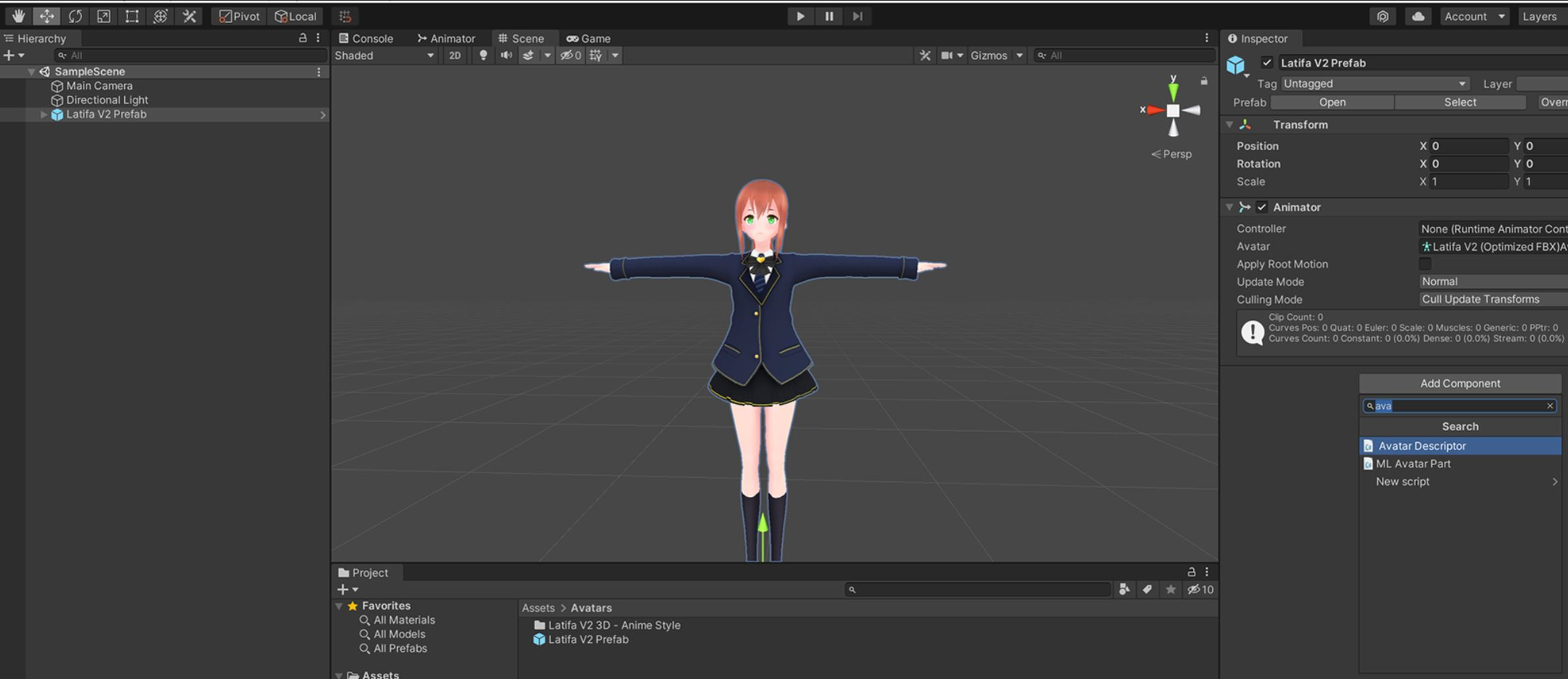
Task: Toggle scene lighting bulb
Action: point(483,55)
